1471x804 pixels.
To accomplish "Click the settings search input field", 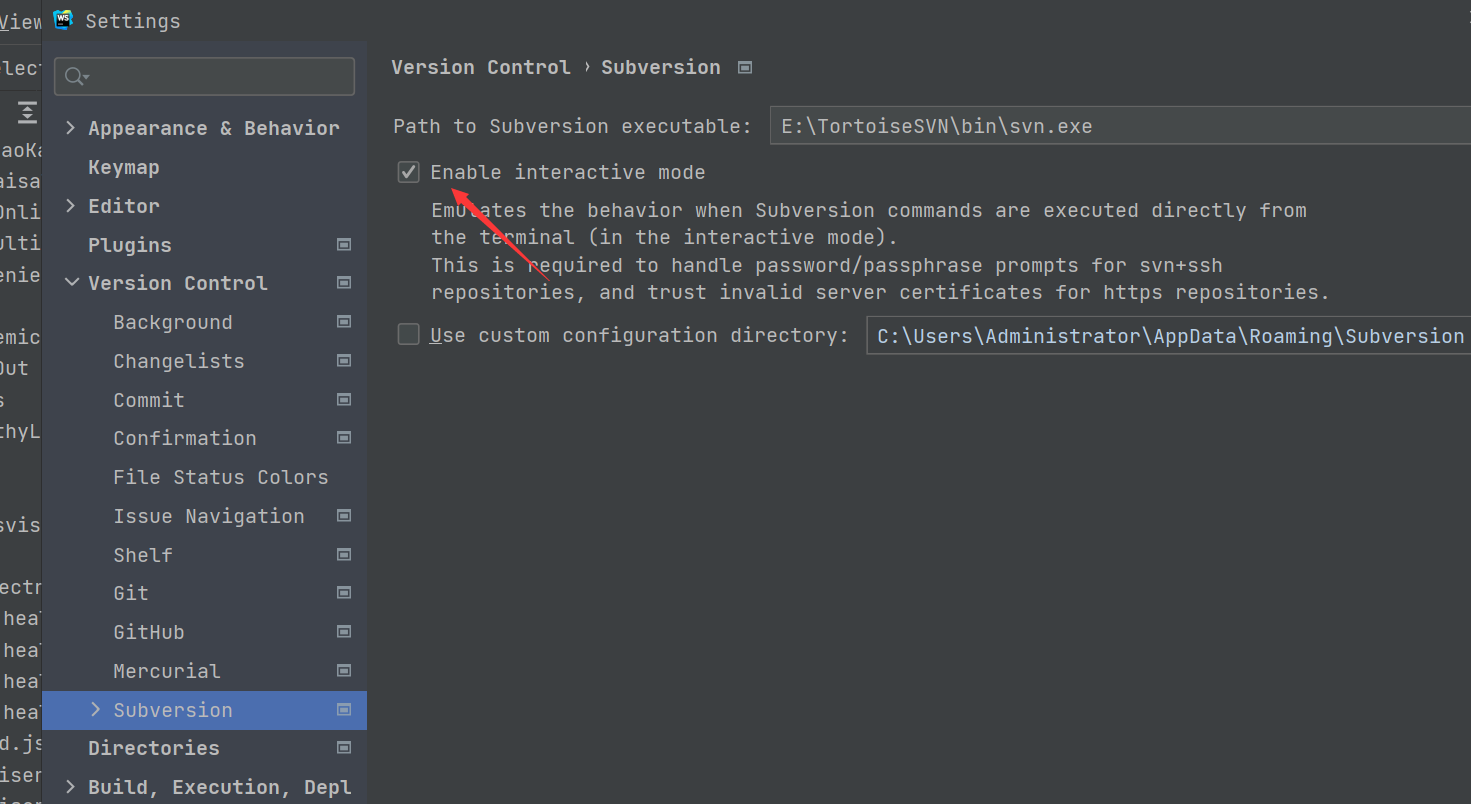I will pyautogui.click(x=205, y=76).
